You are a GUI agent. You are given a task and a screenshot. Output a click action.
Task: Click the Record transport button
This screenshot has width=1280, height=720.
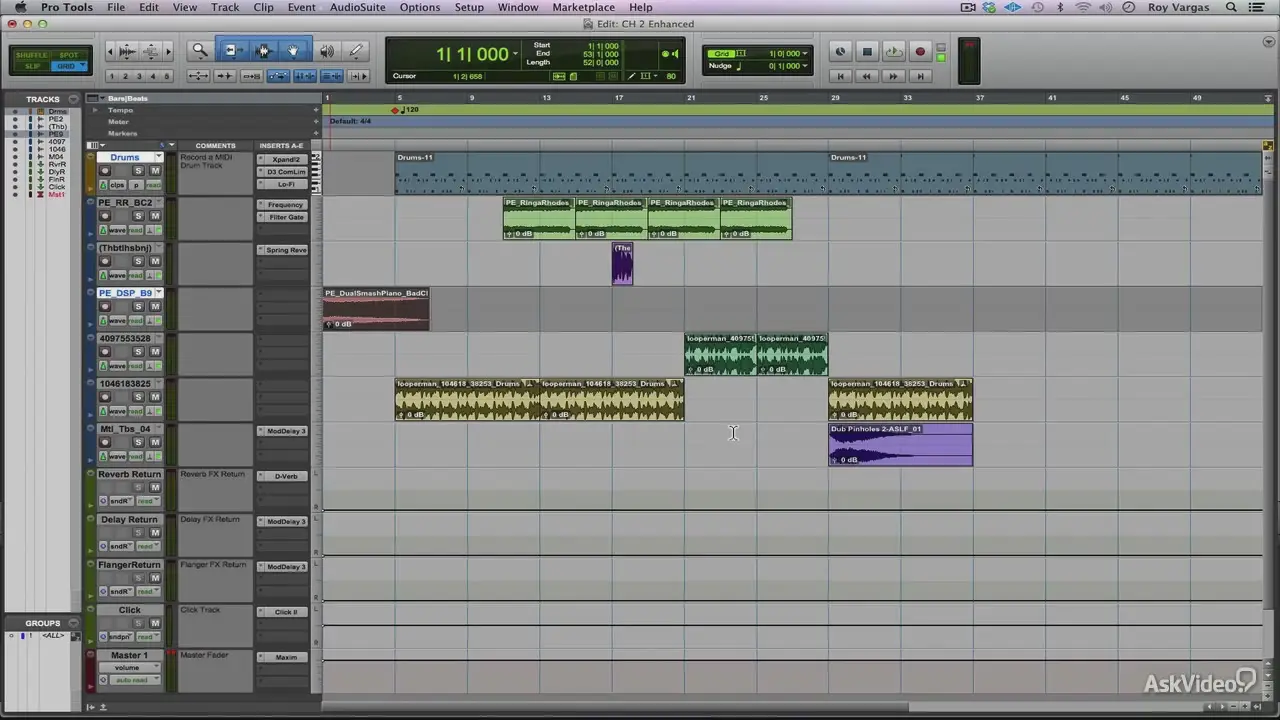coord(920,52)
